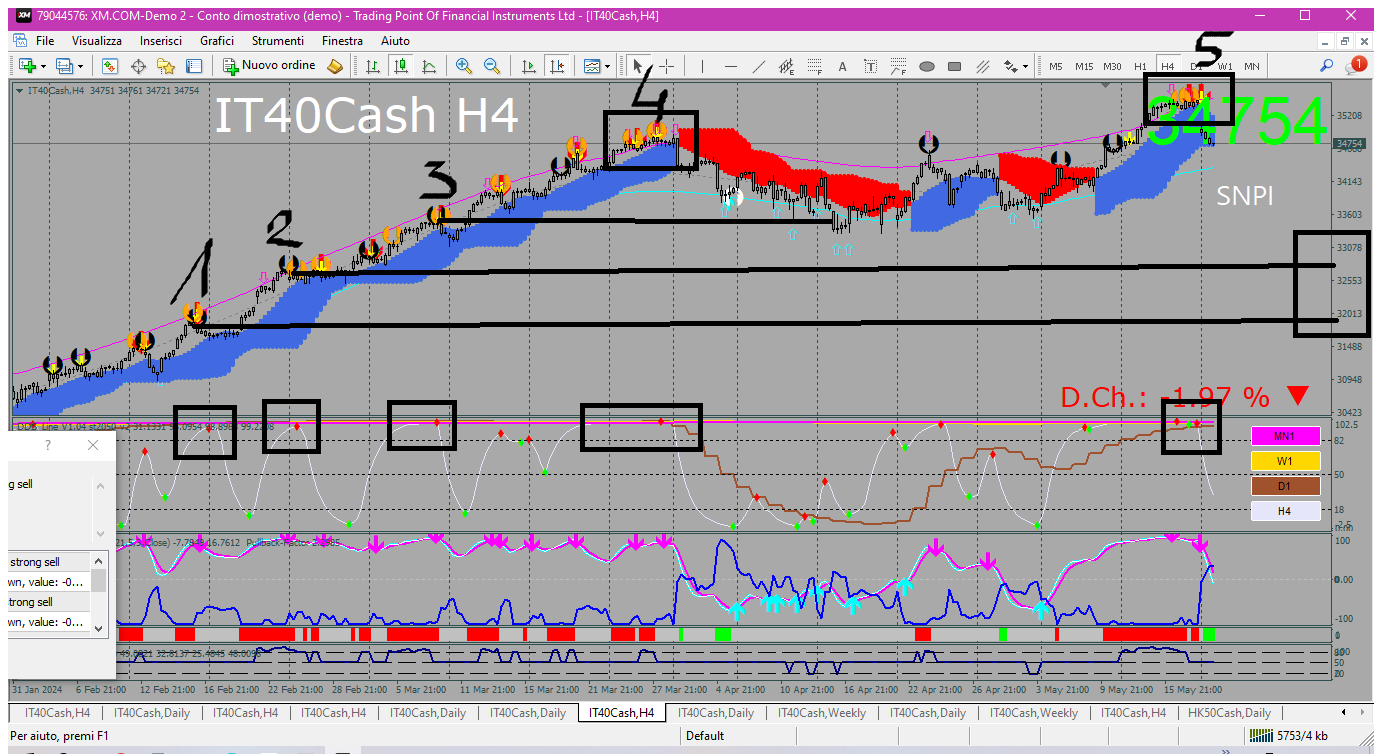Viewport: 1382px width, 754px height.
Task: Switch to M30 timeframe
Action: click(x=1112, y=66)
